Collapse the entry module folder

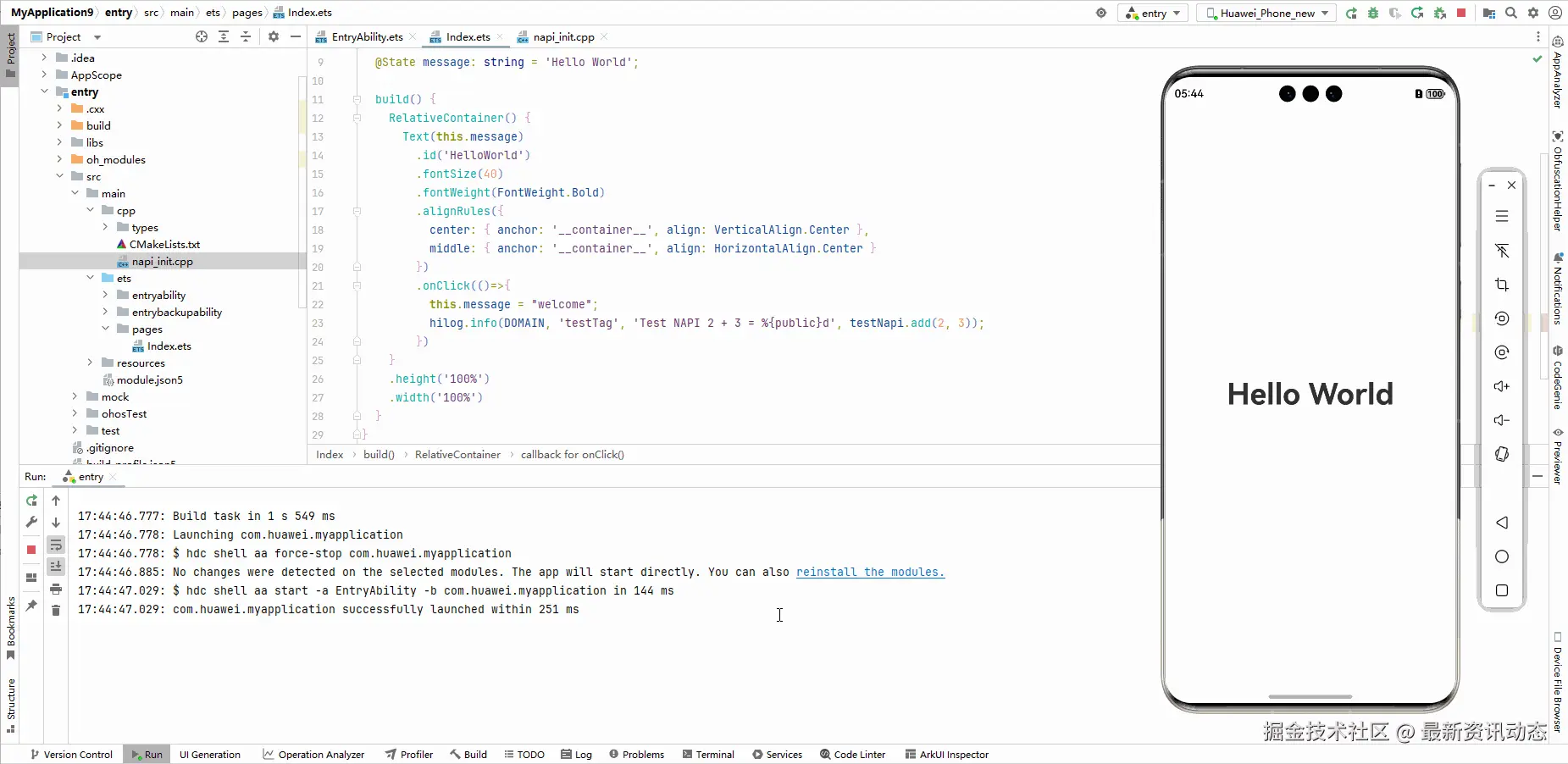tap(44, 91)
